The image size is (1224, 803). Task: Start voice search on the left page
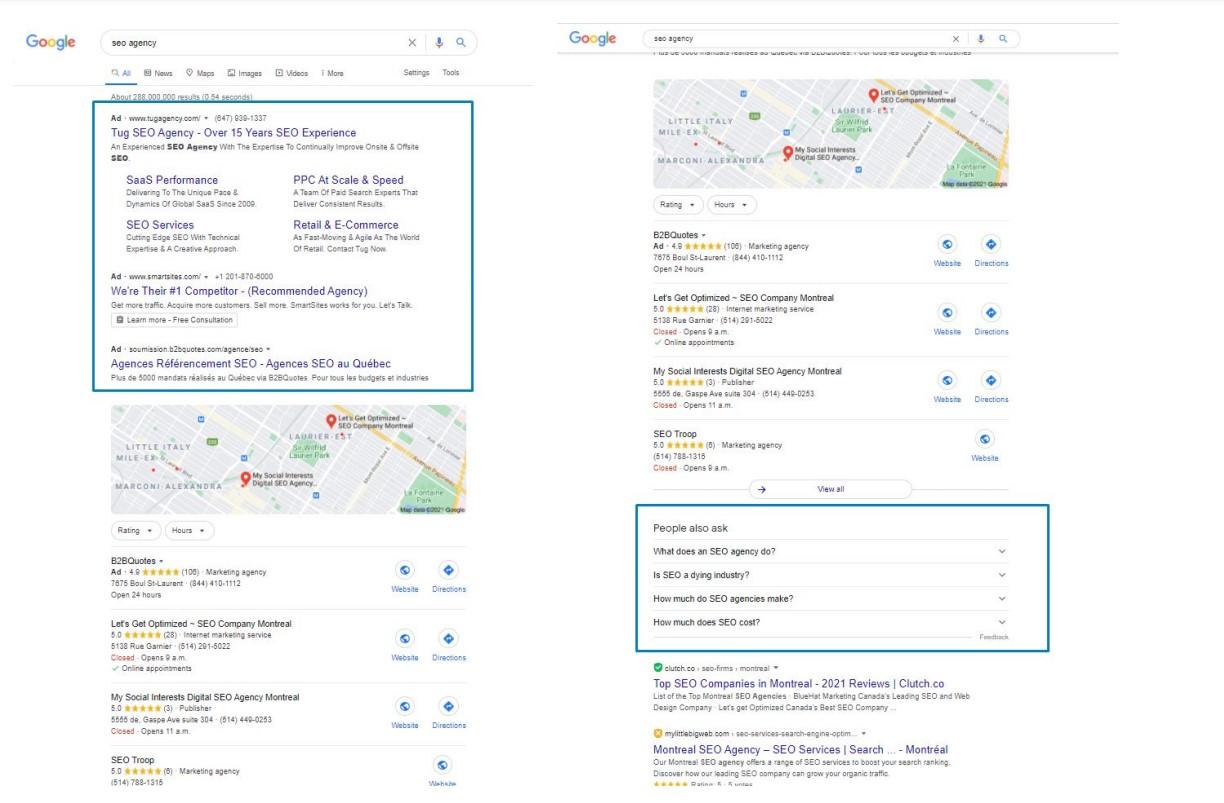tap(439, 43)
